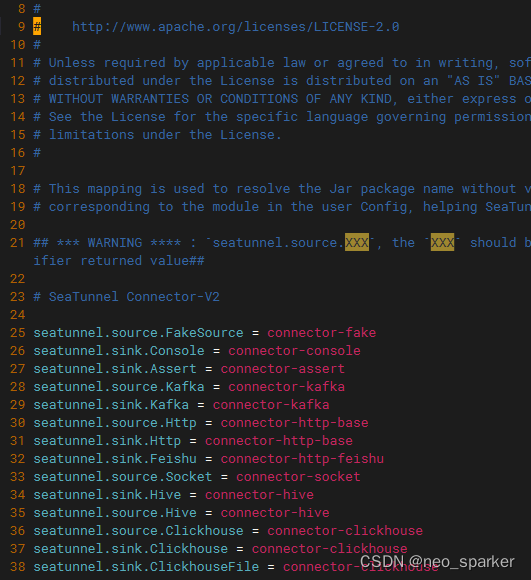Click the first highlighted XXX search match

coord(357,242)
